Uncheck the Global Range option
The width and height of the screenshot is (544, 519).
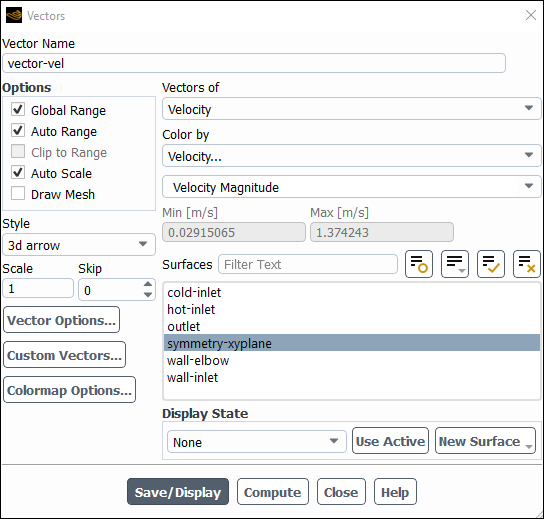click(x=18, y=110)
